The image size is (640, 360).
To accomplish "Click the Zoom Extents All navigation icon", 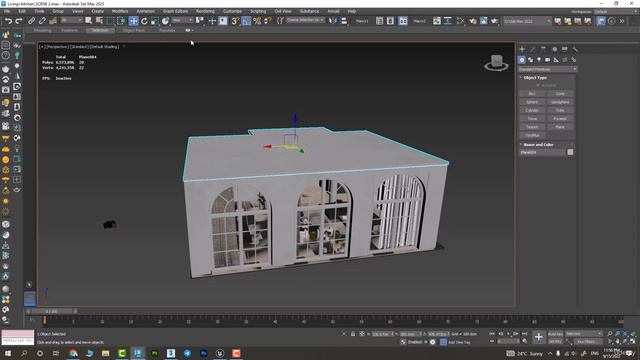I will [x=633, y=334].
